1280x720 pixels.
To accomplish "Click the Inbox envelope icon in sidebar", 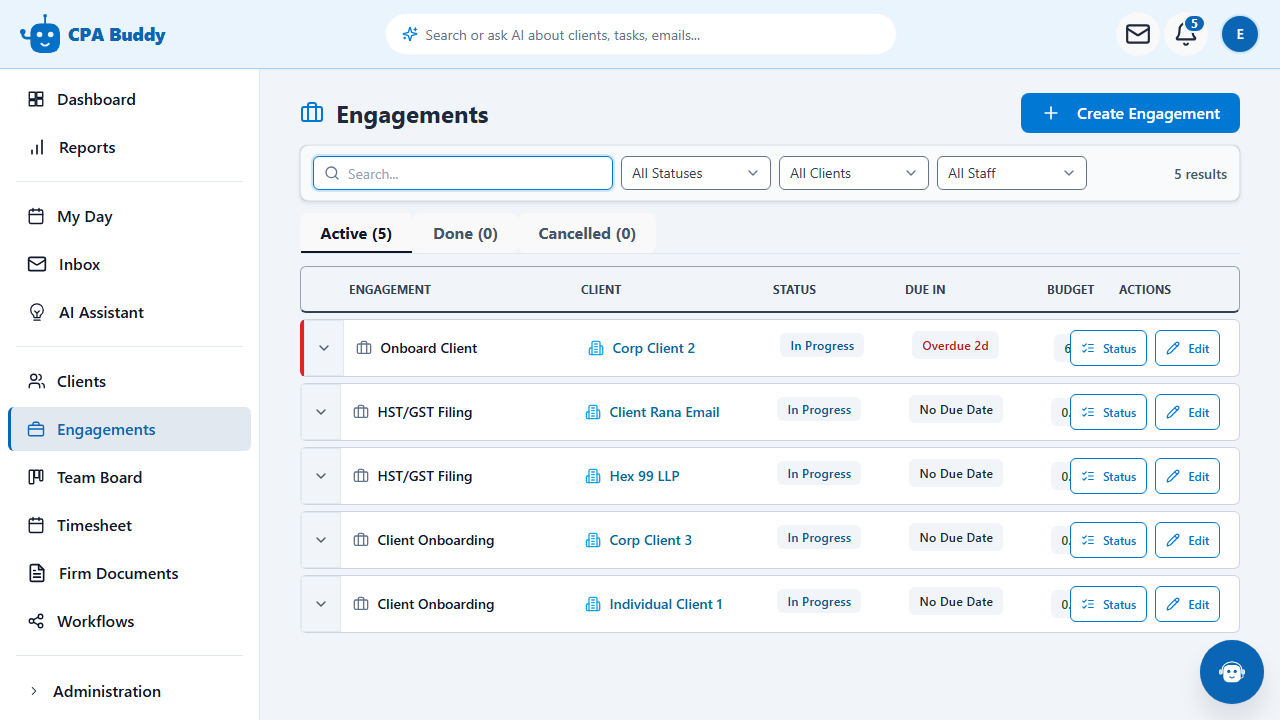I will tap(37, 264).
